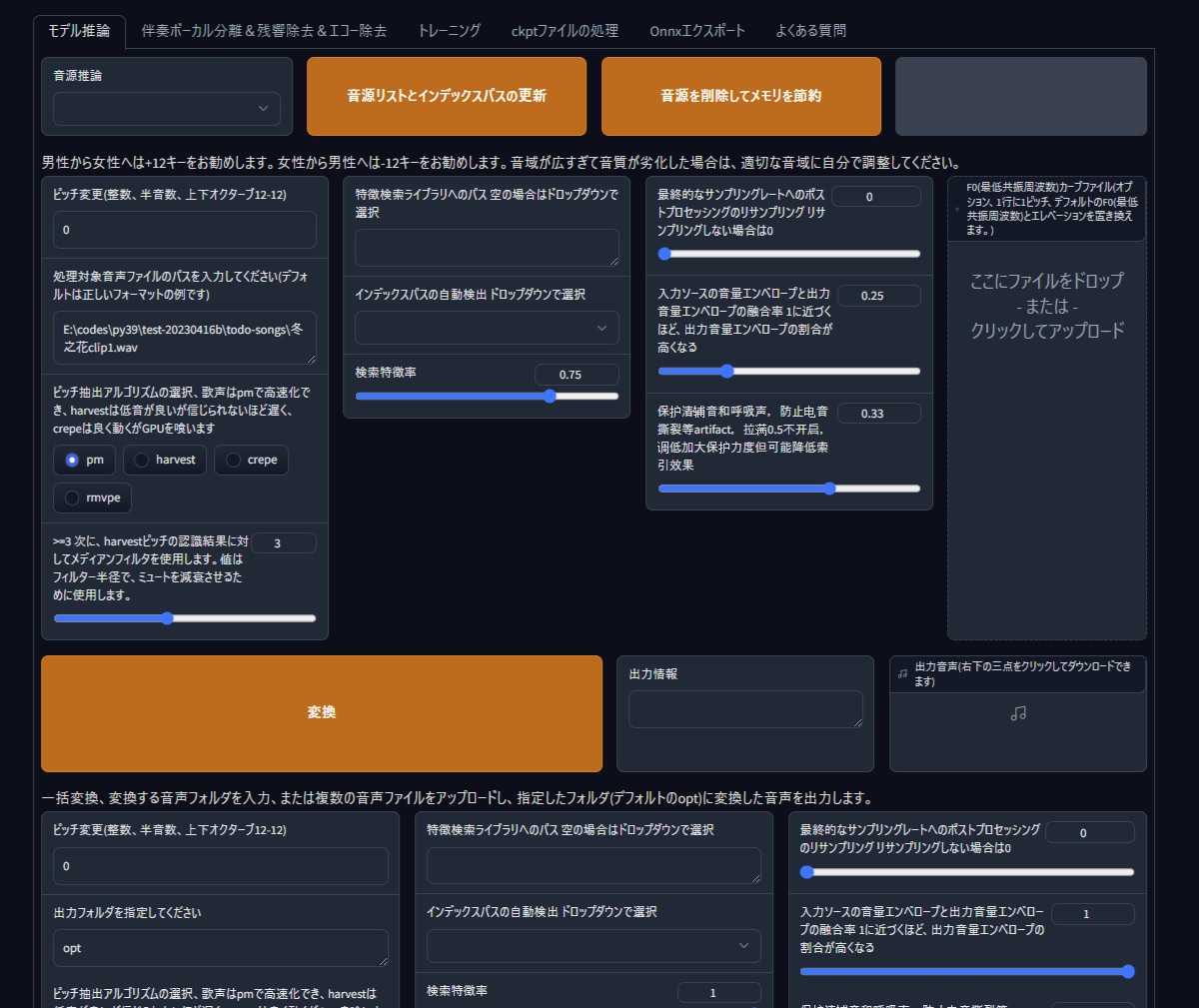
Task: Click the small music icon beside 出力音声 label
Action: pos(902,674)
